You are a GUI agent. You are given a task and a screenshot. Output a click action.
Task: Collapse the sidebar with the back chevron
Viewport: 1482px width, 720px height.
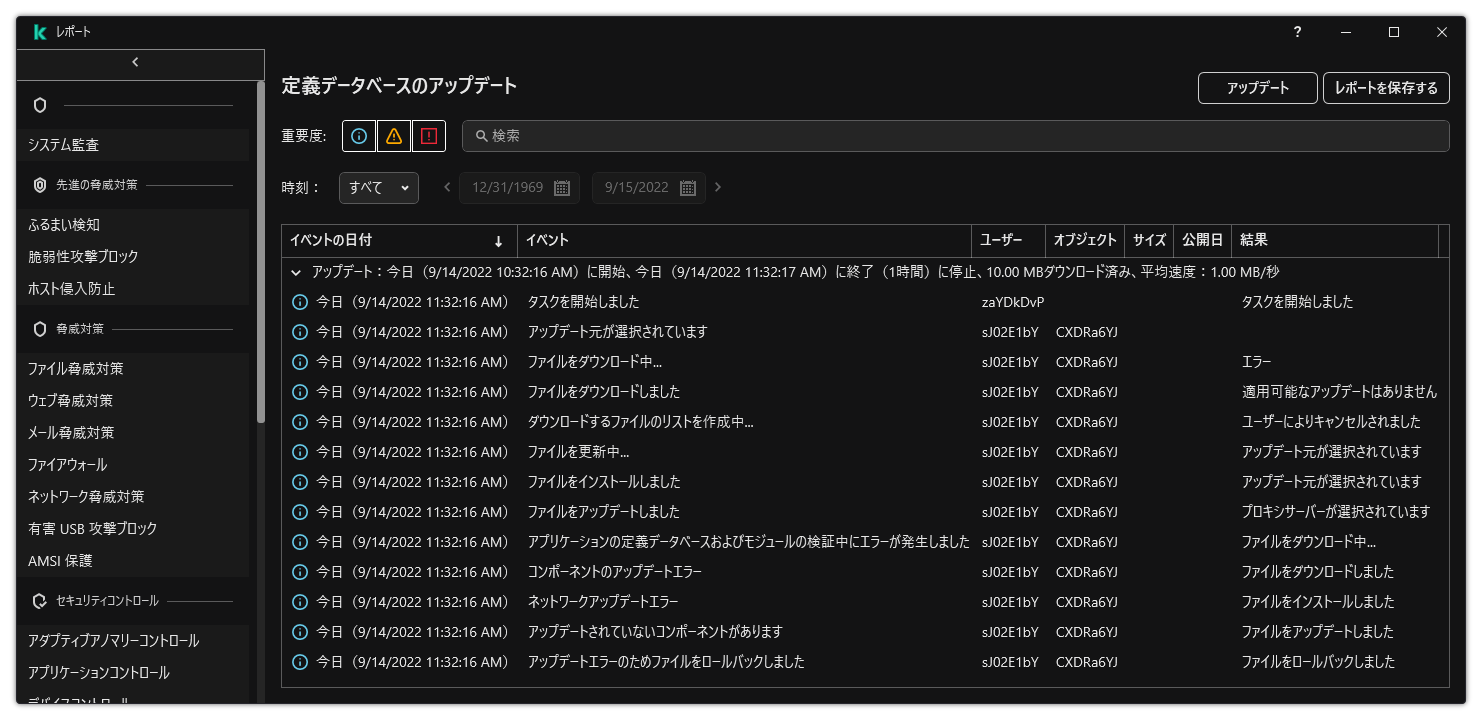click(x=134, y=61)
